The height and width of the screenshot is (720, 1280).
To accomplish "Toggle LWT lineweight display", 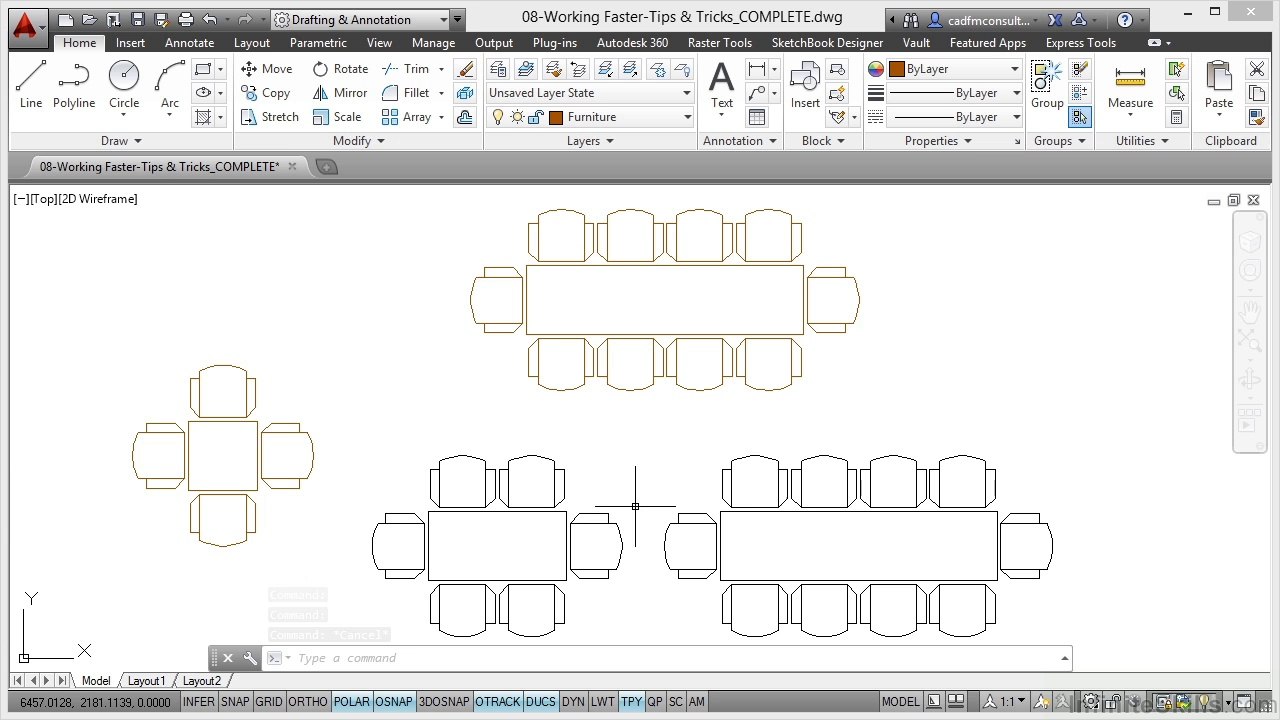I will pos(603,702).
